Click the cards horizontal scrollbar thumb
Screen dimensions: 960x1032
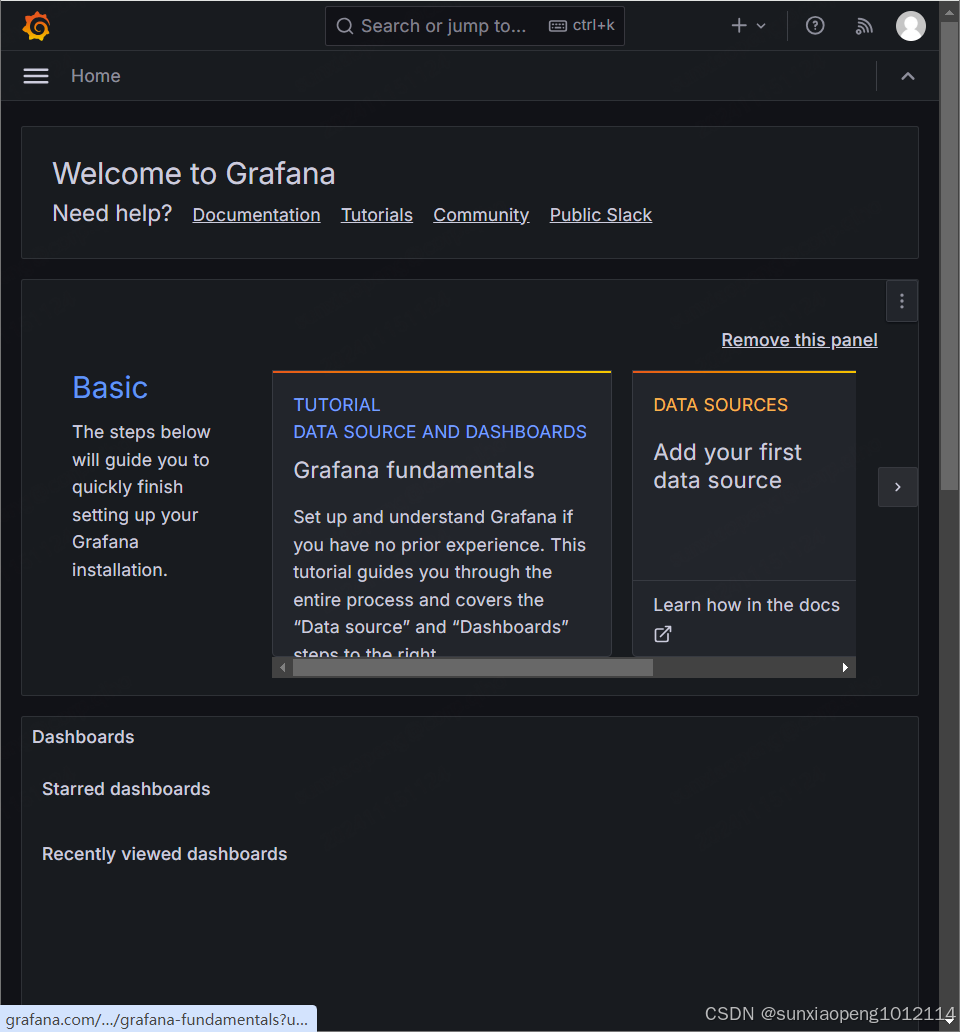click(x=472, y=667)
